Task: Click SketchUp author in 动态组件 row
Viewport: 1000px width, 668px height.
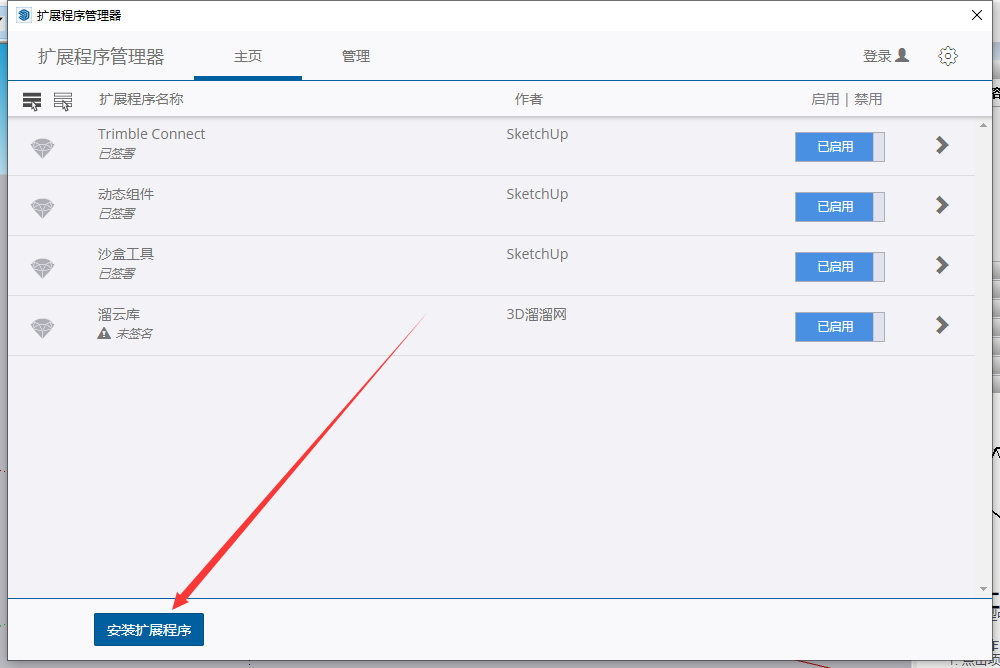Action: 537,194
